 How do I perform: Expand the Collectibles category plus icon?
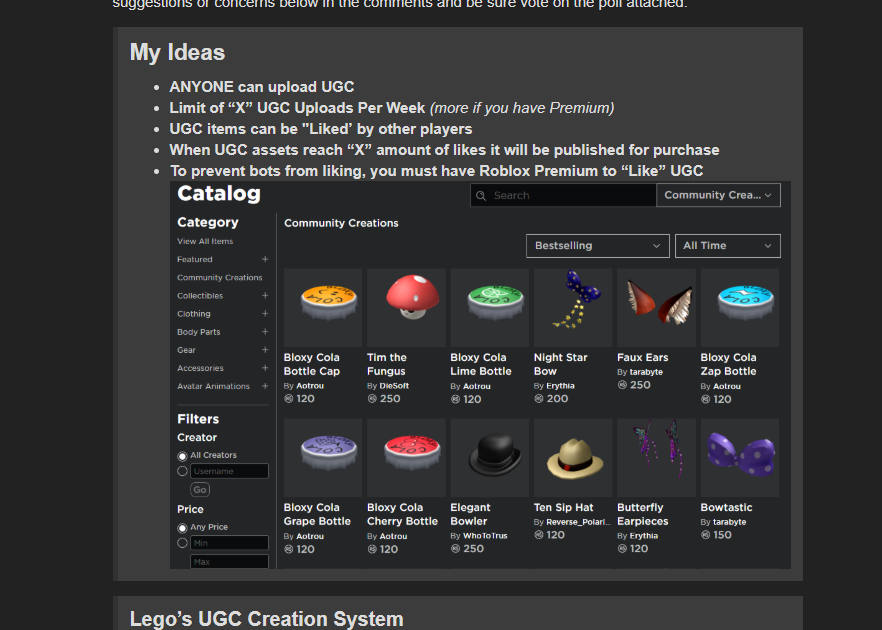265,295
